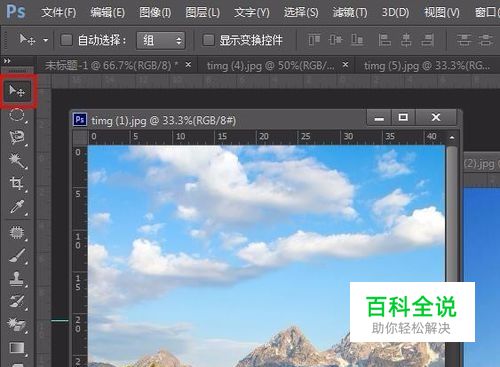Switch to timg (5).jpg document tab
Image resolution: width=500 pixels, height=367 pixels.
427,66
